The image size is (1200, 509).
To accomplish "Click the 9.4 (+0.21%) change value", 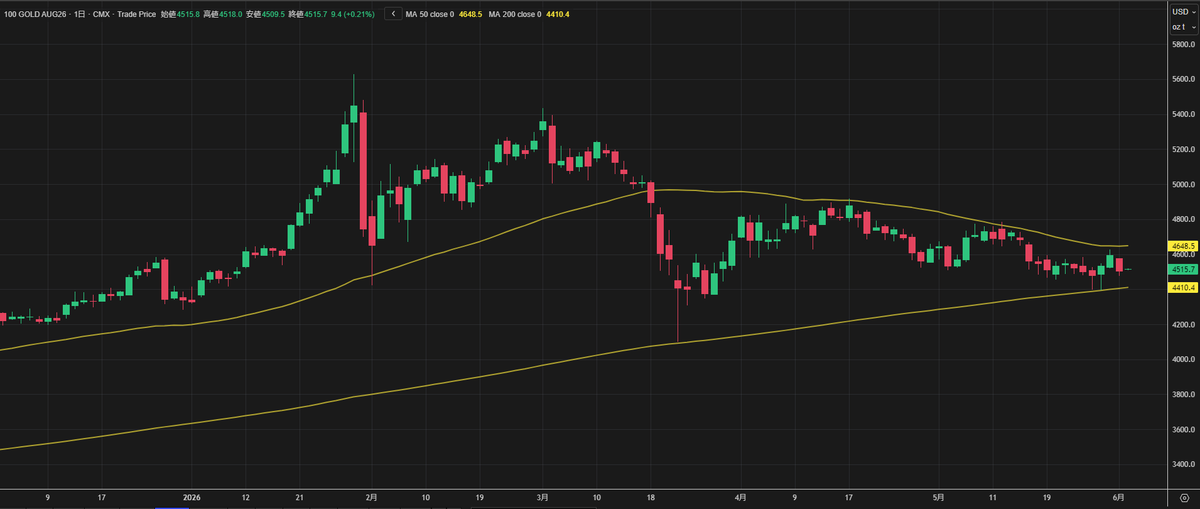I will [x=353, y=14].
